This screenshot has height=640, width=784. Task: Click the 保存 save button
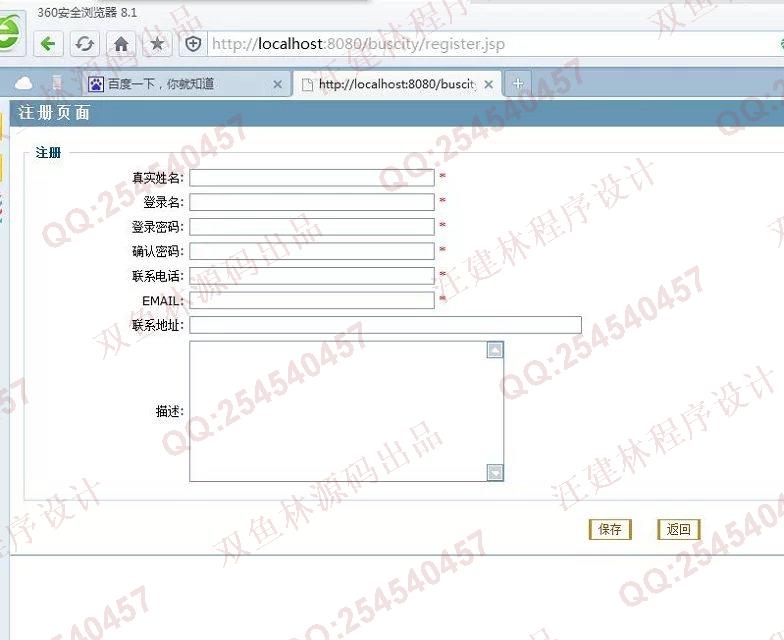610,530
